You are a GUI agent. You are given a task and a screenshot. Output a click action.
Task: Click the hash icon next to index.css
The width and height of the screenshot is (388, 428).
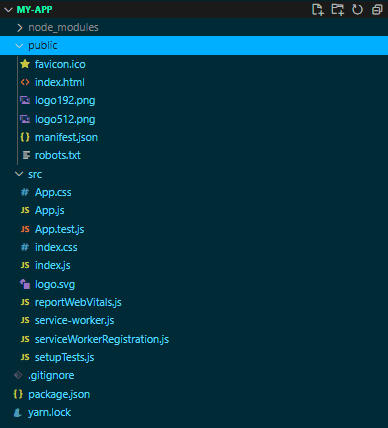pyautogui.click(x=25, y=247)
